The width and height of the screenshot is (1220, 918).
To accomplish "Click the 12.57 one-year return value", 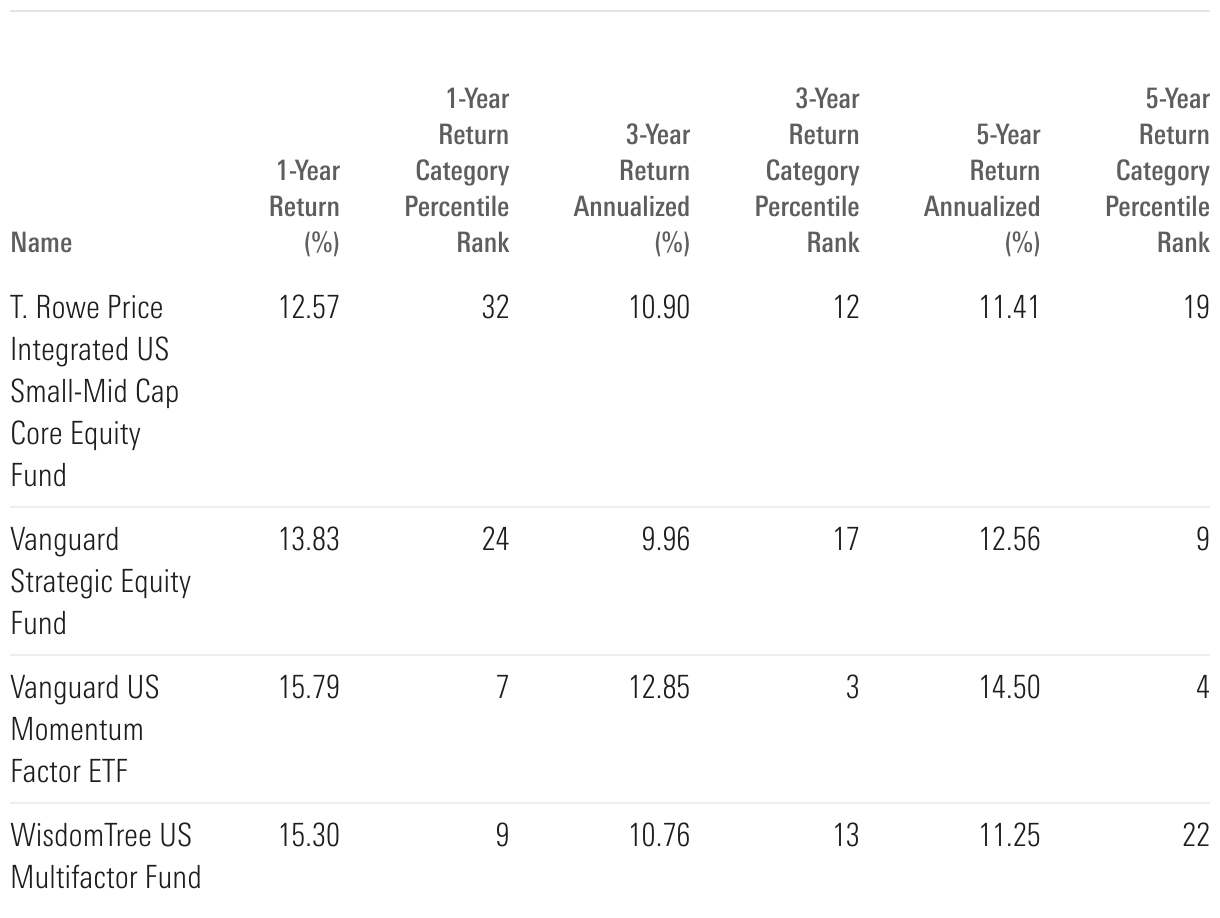I will pyautogui.click(x=309, y=307).
